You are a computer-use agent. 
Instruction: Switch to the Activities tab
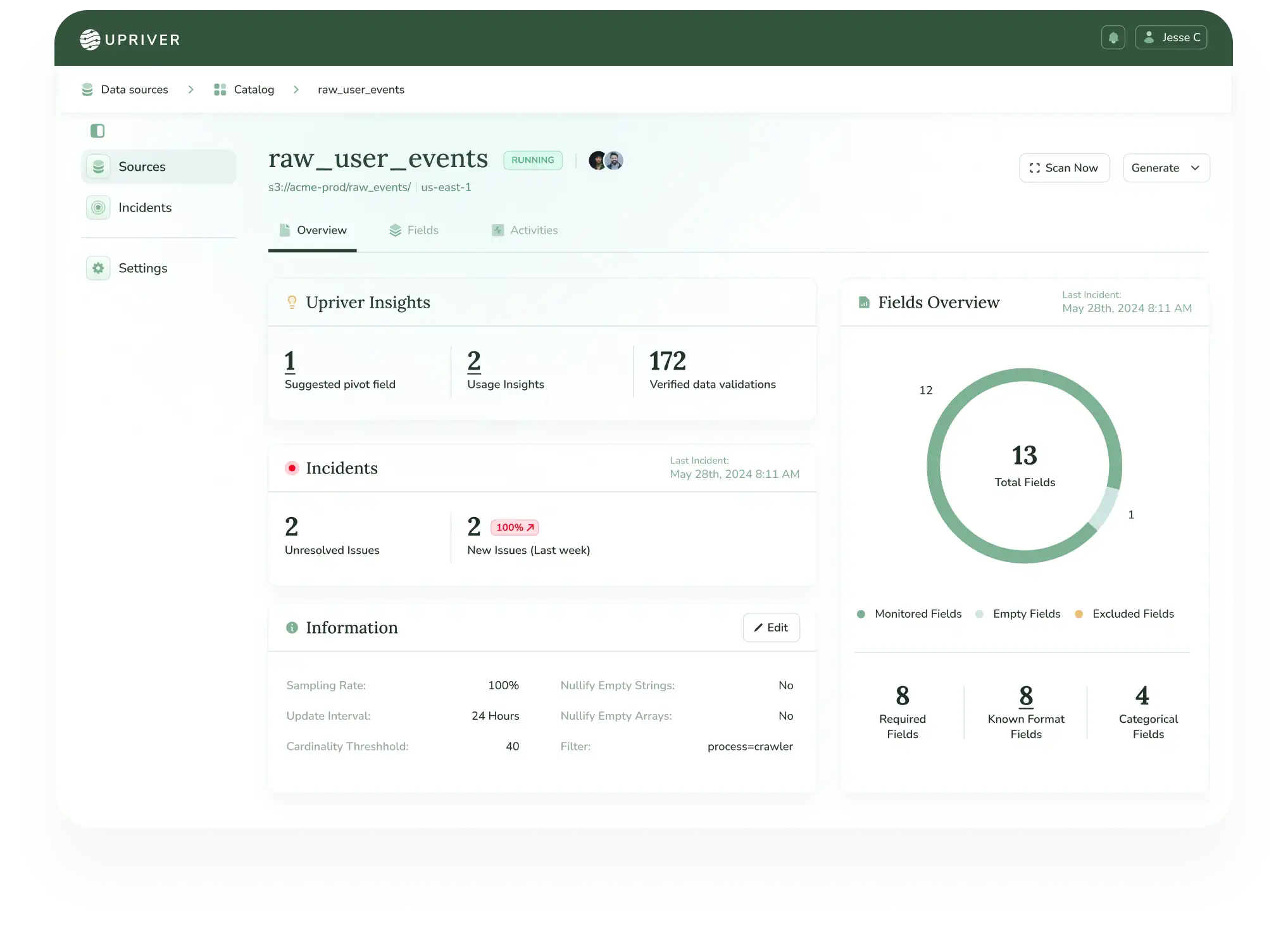tap(525, 230)
